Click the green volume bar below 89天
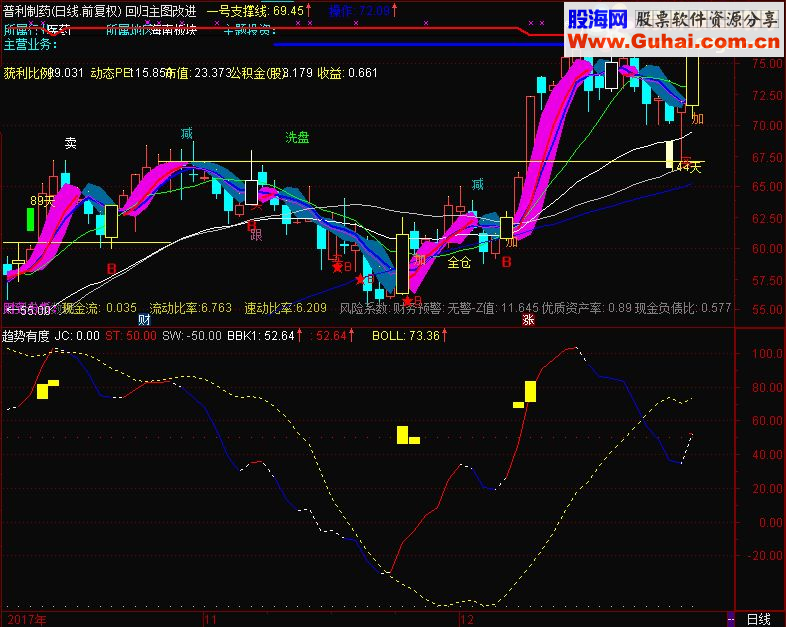 (x=30, y=220)
